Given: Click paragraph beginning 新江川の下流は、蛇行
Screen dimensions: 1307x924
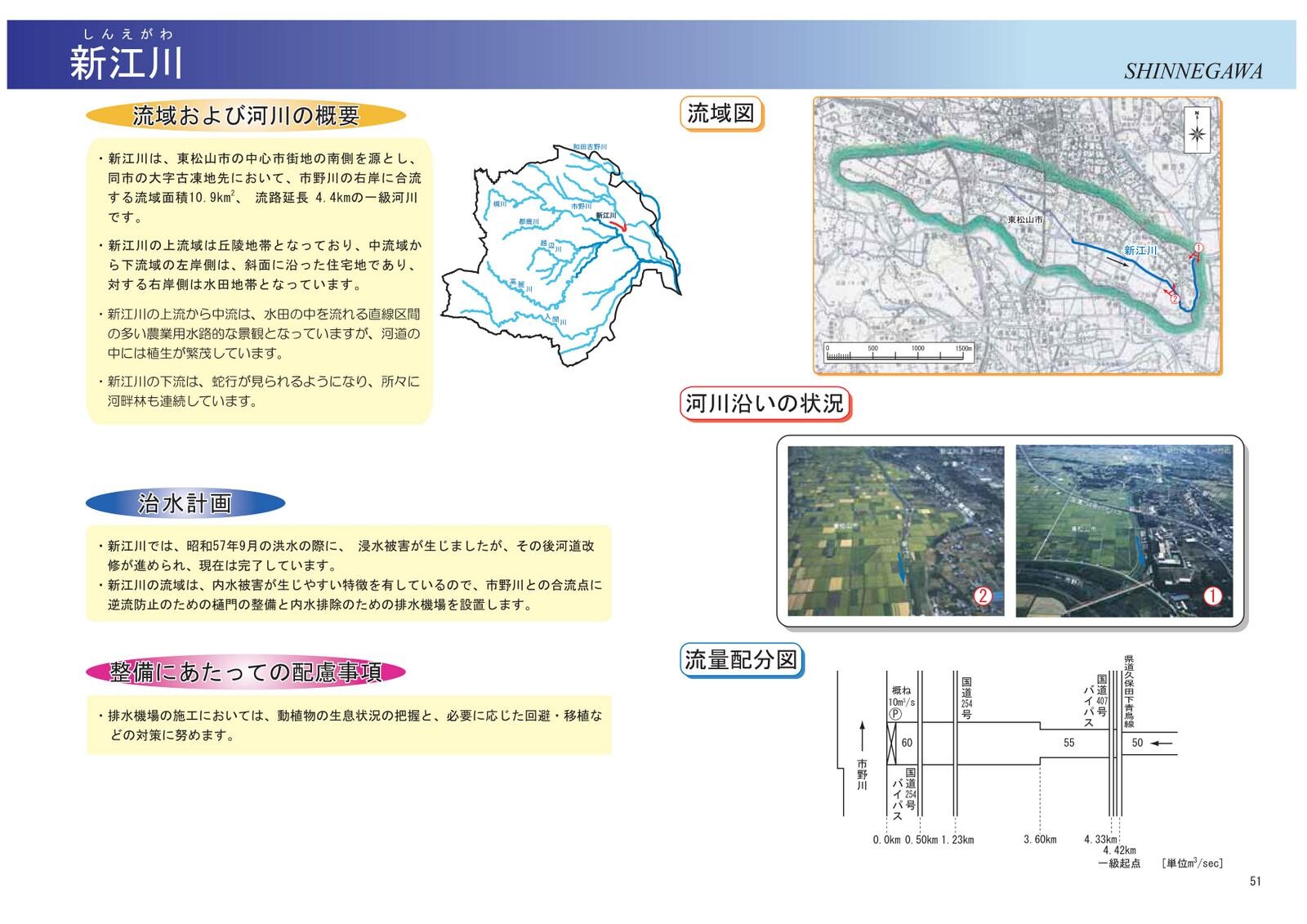Looking at the screenshot, I should tap(259, 391).
